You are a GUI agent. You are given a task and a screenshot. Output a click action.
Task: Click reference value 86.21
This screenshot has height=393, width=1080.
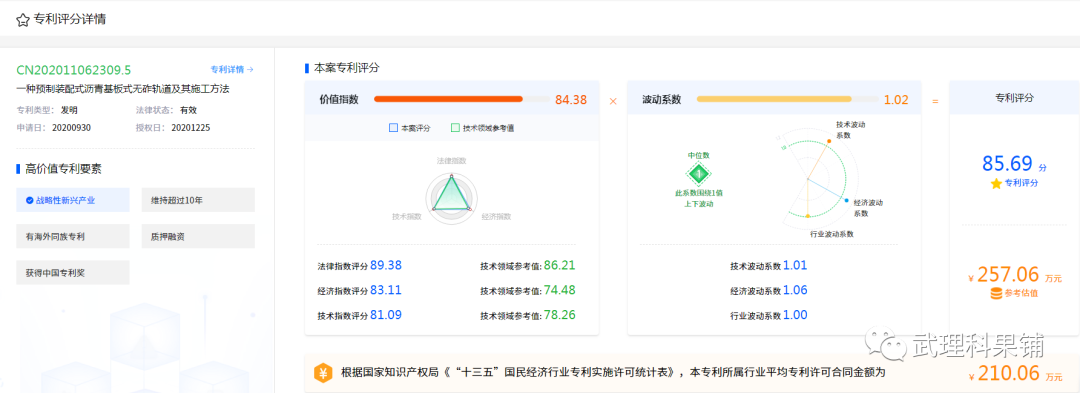coord(559,266)
